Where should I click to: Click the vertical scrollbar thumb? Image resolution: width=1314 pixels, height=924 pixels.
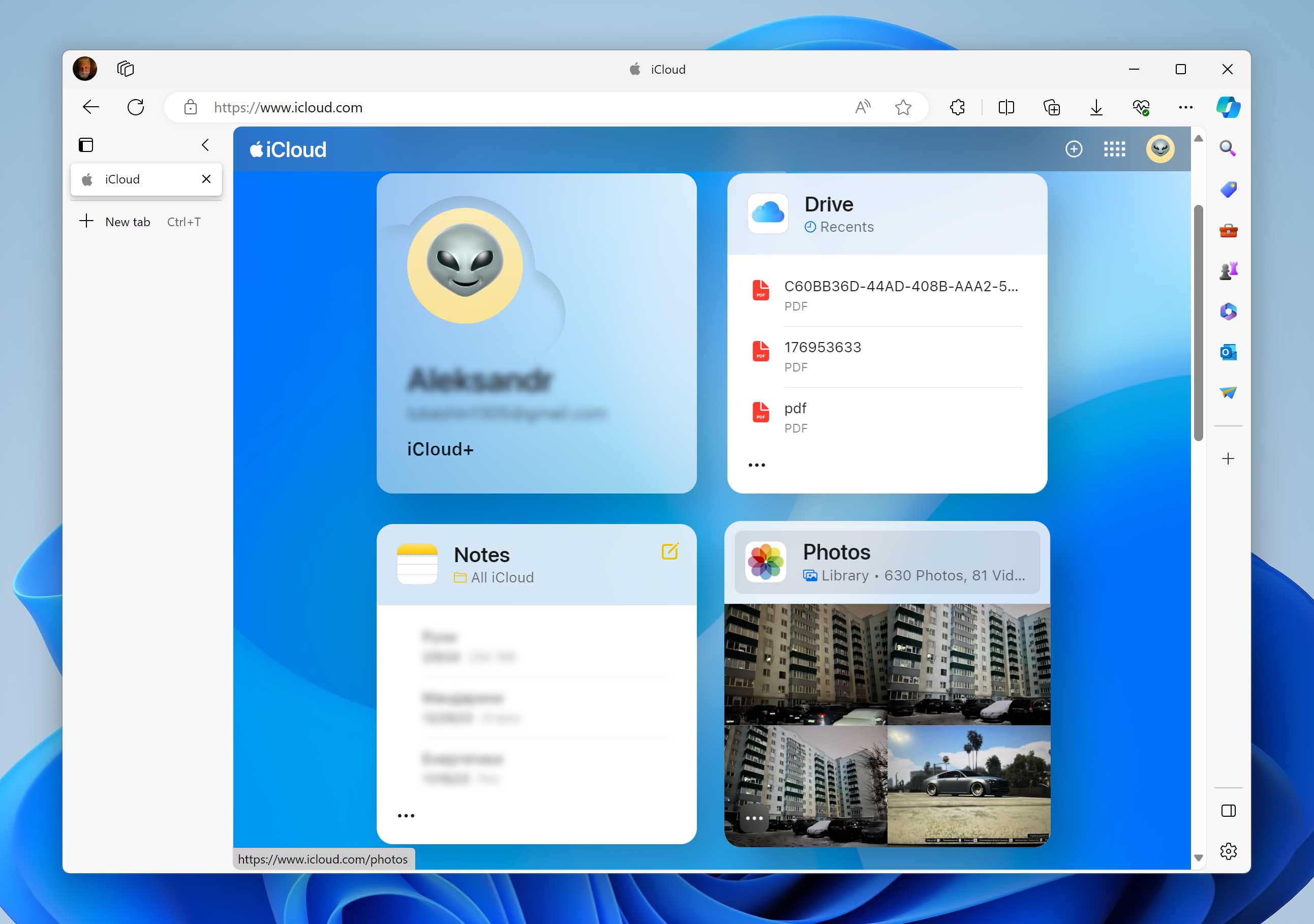click(1199, 323)
